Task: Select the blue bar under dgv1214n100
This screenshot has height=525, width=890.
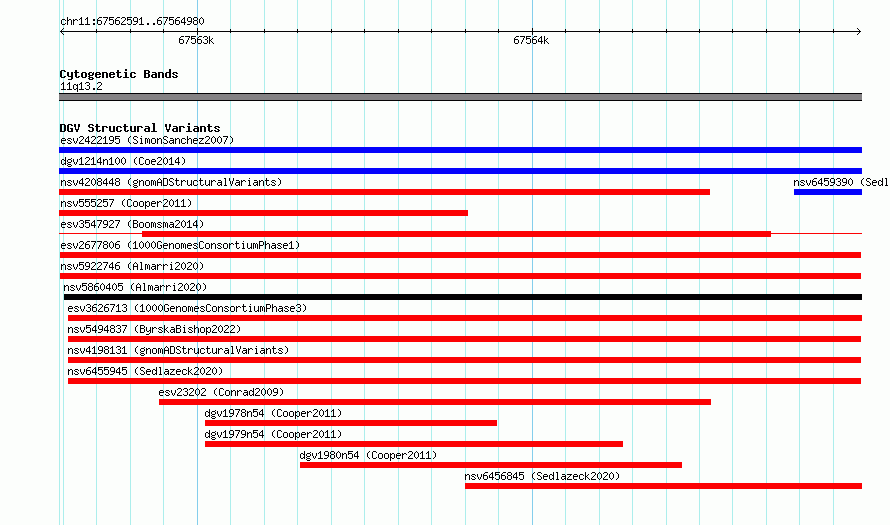Action: pyautogui.click(x=460, y=171)
